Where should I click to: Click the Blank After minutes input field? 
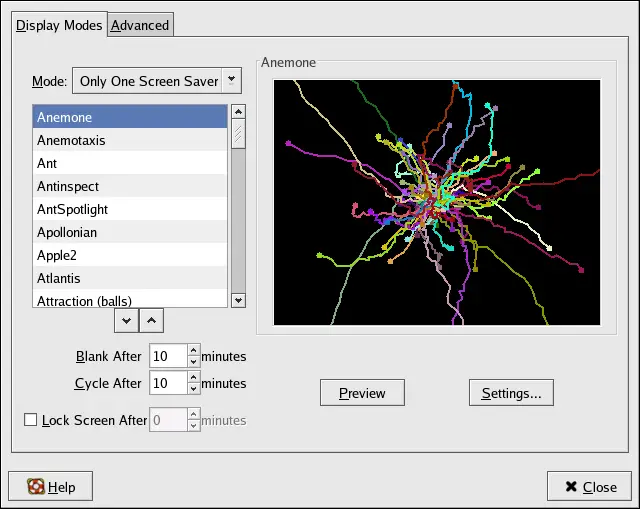(x=167, y=356)
